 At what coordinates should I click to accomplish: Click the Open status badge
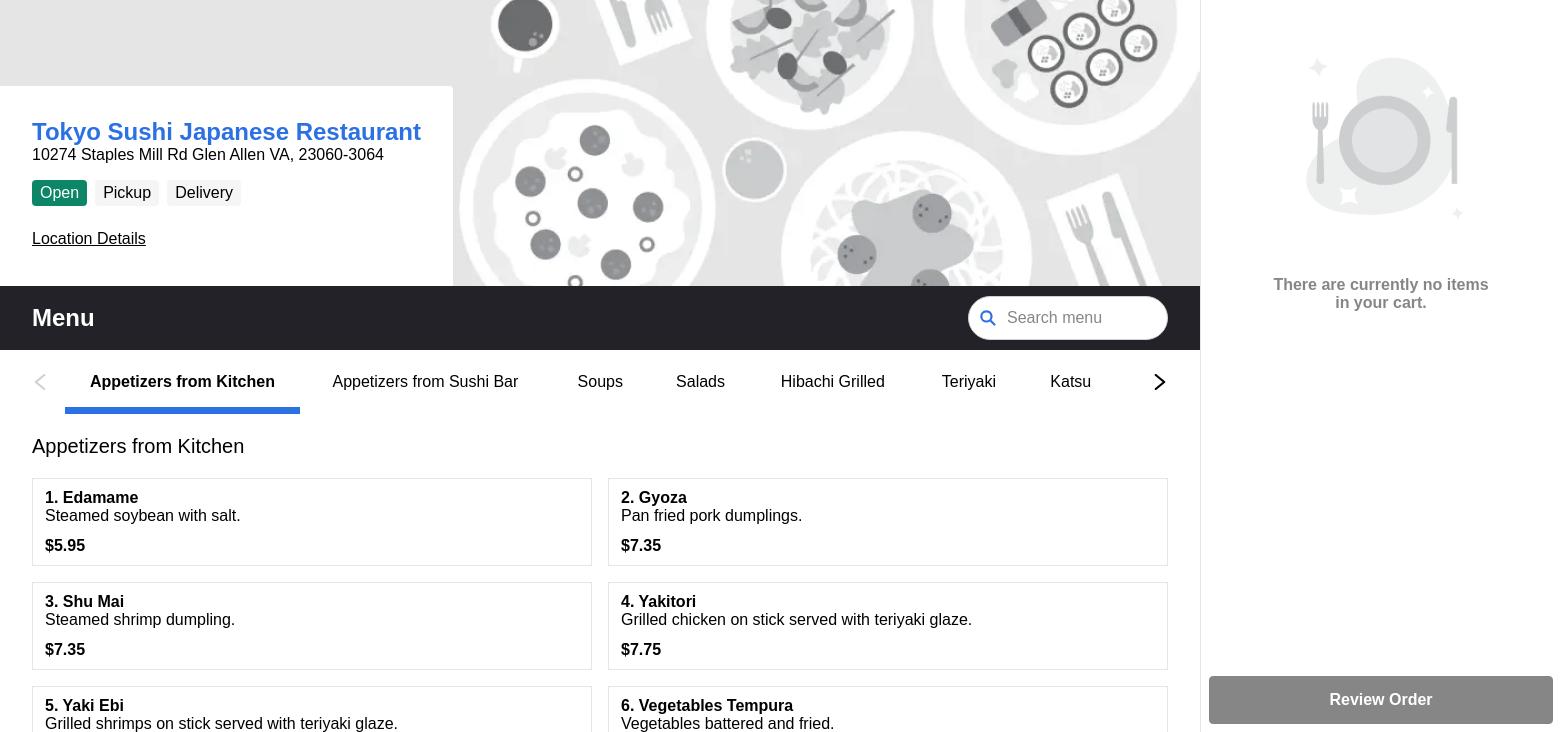59,193
